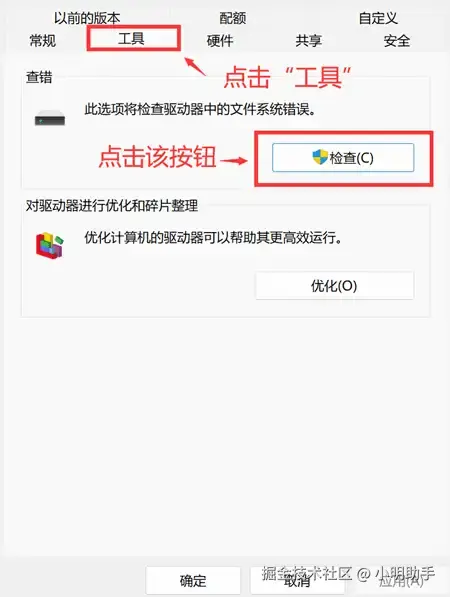
Task: Confirm with the 确定 button
Action: (x=193, y=580)
